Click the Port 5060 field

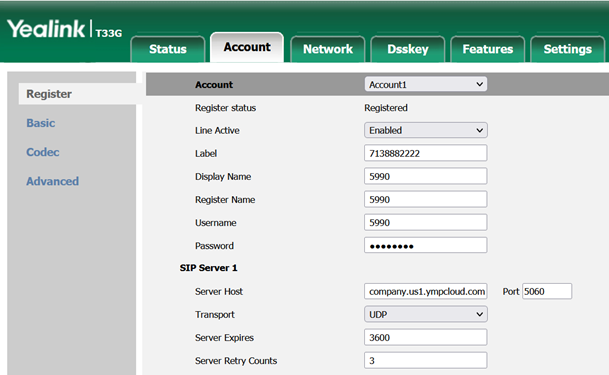(x=547, y=291)
